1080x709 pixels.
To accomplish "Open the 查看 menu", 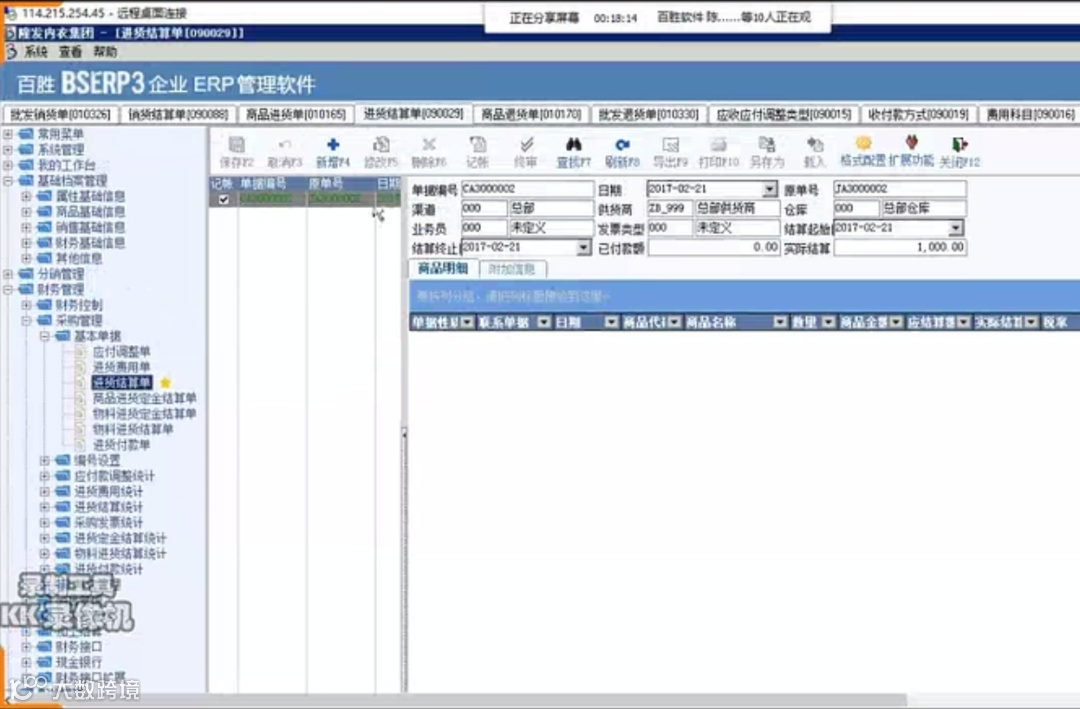I will [70, 52].
